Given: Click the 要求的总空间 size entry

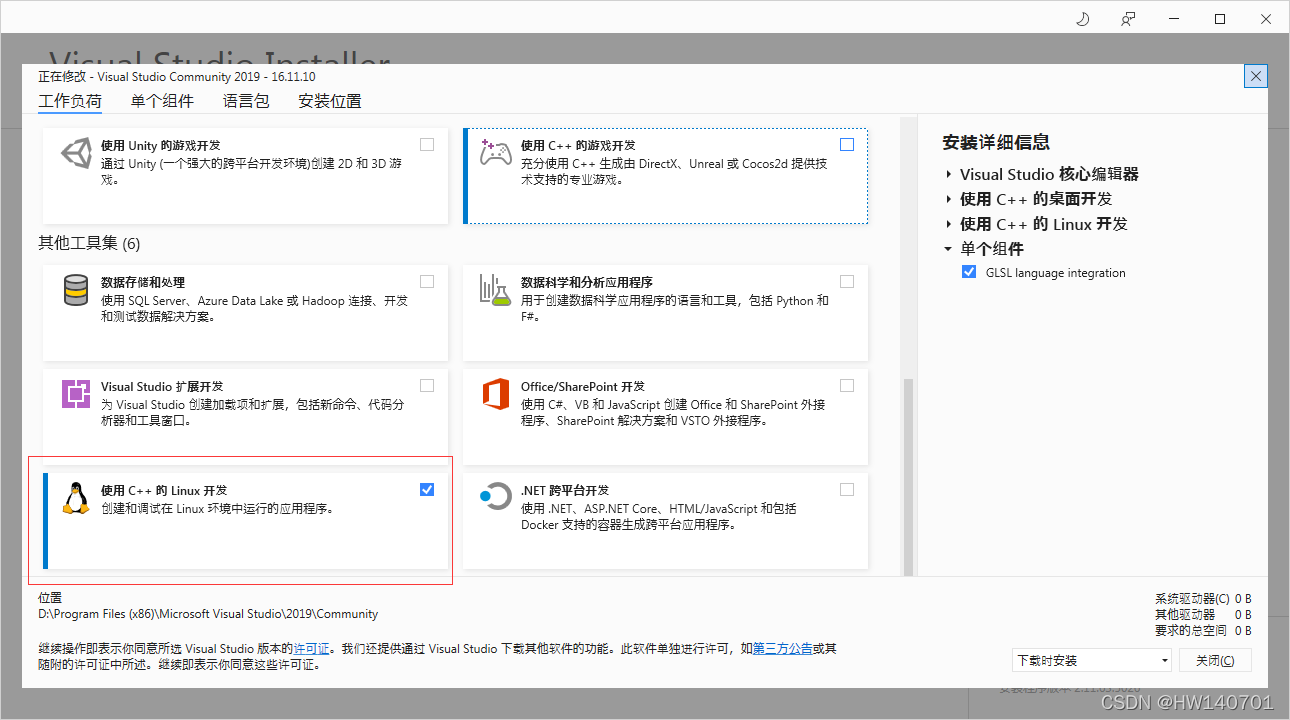Looking at the screenshot, I should click(1203, 630).
